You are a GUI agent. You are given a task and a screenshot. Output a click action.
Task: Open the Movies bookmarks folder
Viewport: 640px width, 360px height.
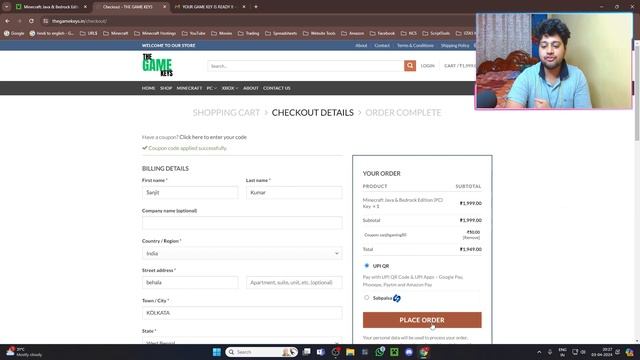(x=222, y=33)
